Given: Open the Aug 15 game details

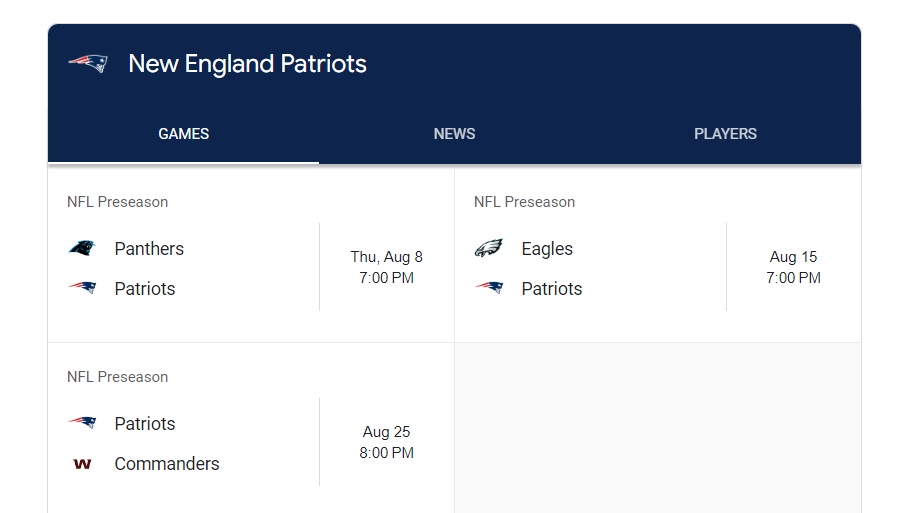Looking at the screenshot, I should [793, 267].
